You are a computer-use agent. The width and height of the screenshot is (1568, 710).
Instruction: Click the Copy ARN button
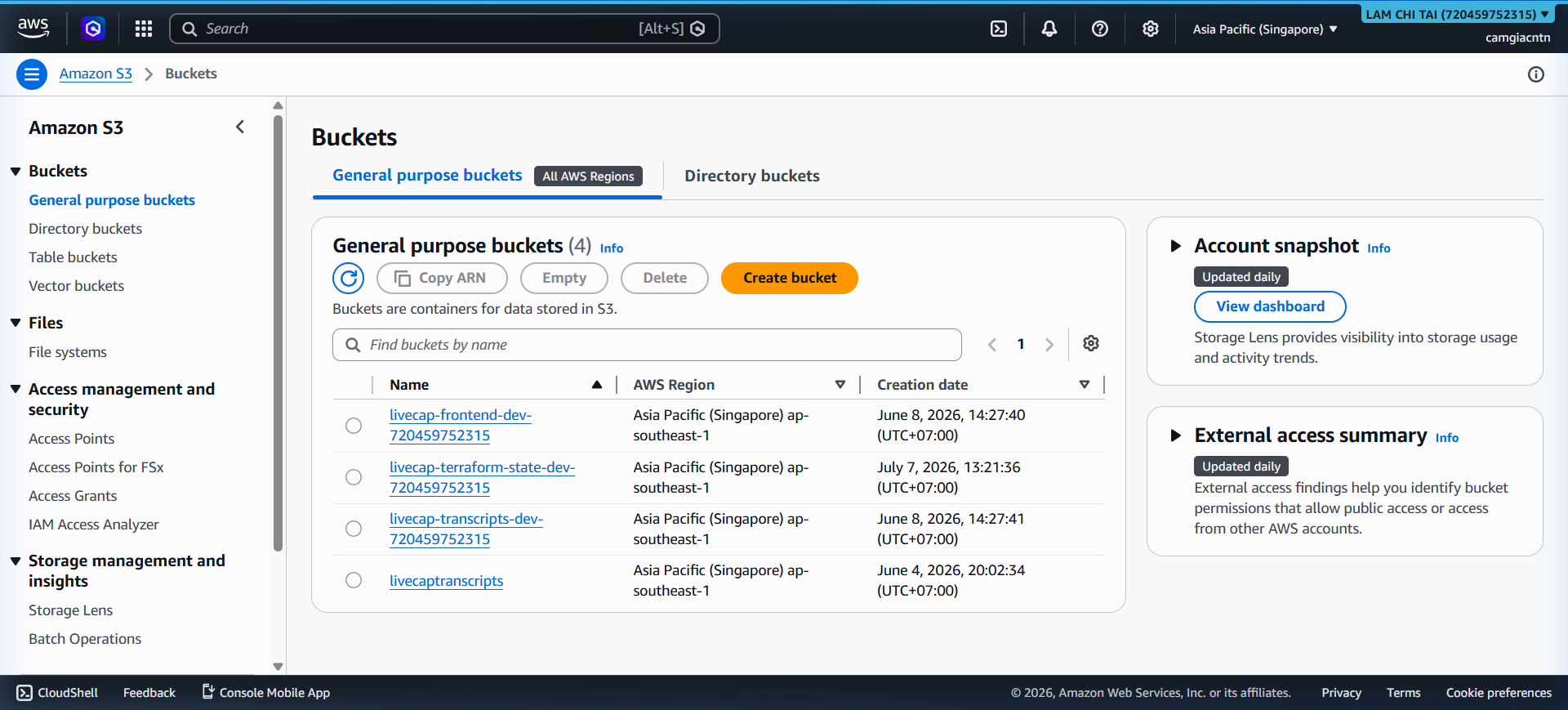click(442, 278)
